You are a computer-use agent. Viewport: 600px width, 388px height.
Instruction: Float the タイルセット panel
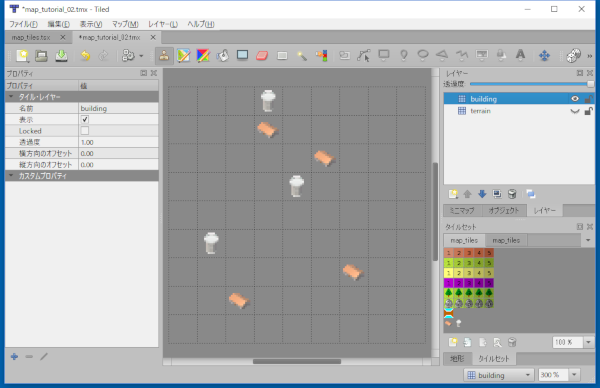(580, 227)
